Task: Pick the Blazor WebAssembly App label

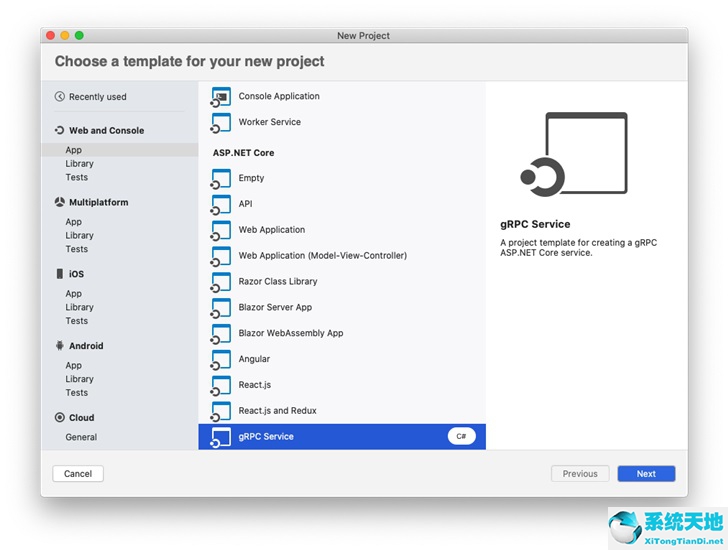Action: coord(291,333)
